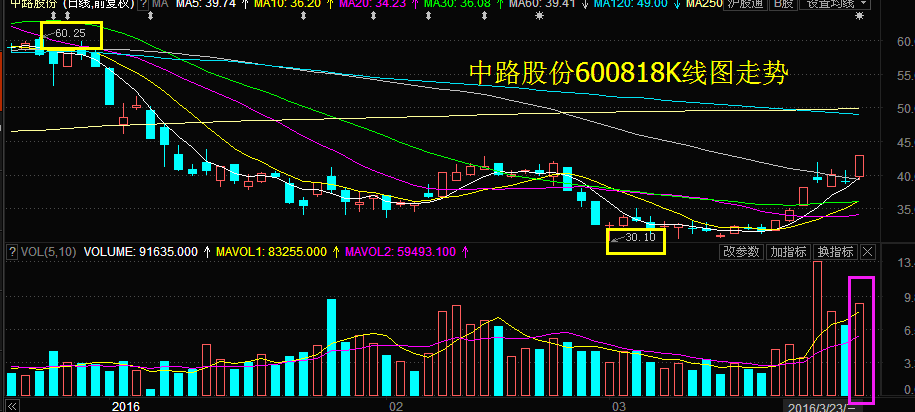
Task: Click the double-left arrow at chart bottom
Action: (x=11, y=406)
